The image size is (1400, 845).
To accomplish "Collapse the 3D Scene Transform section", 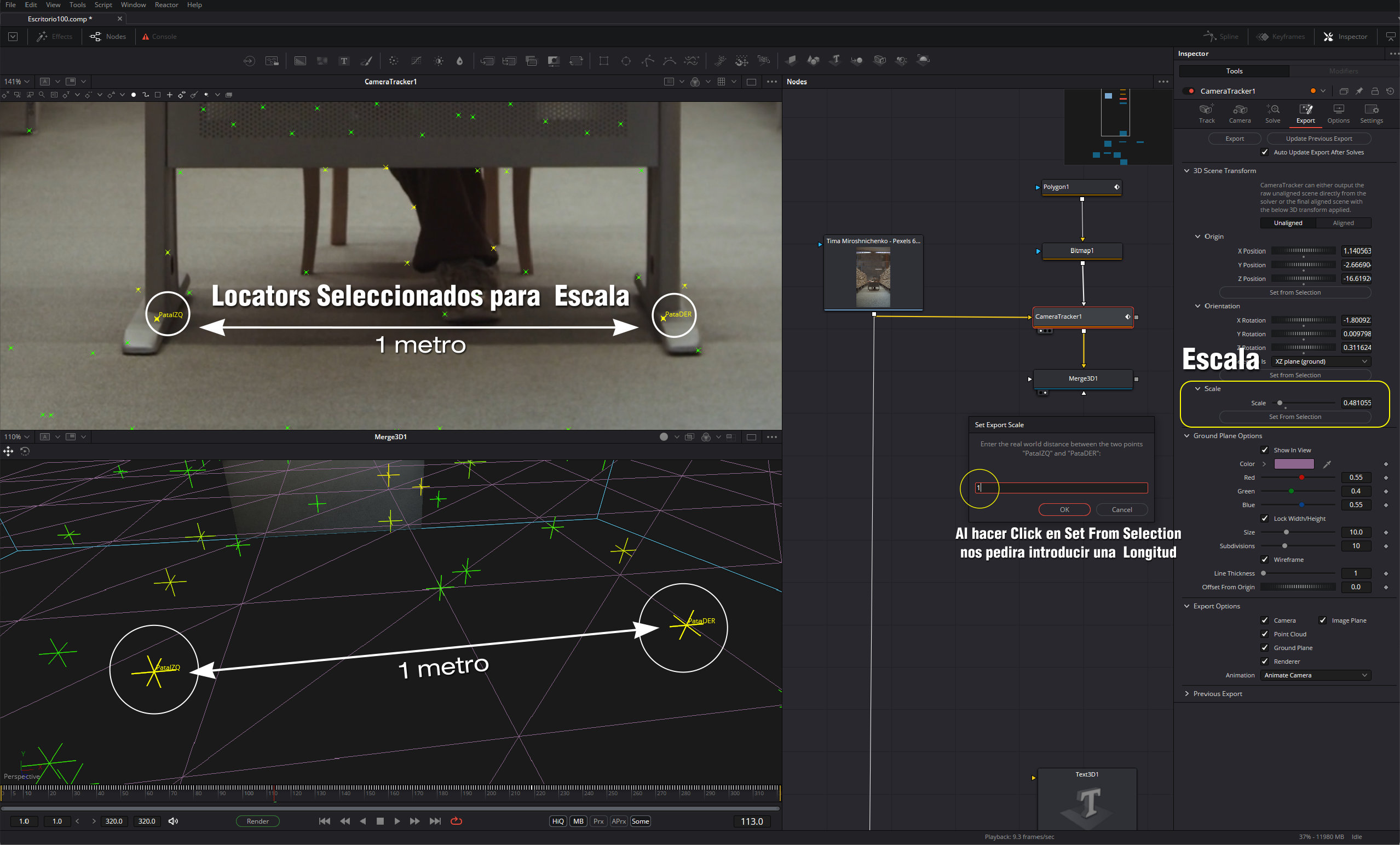I will [x=1186, y=170].
